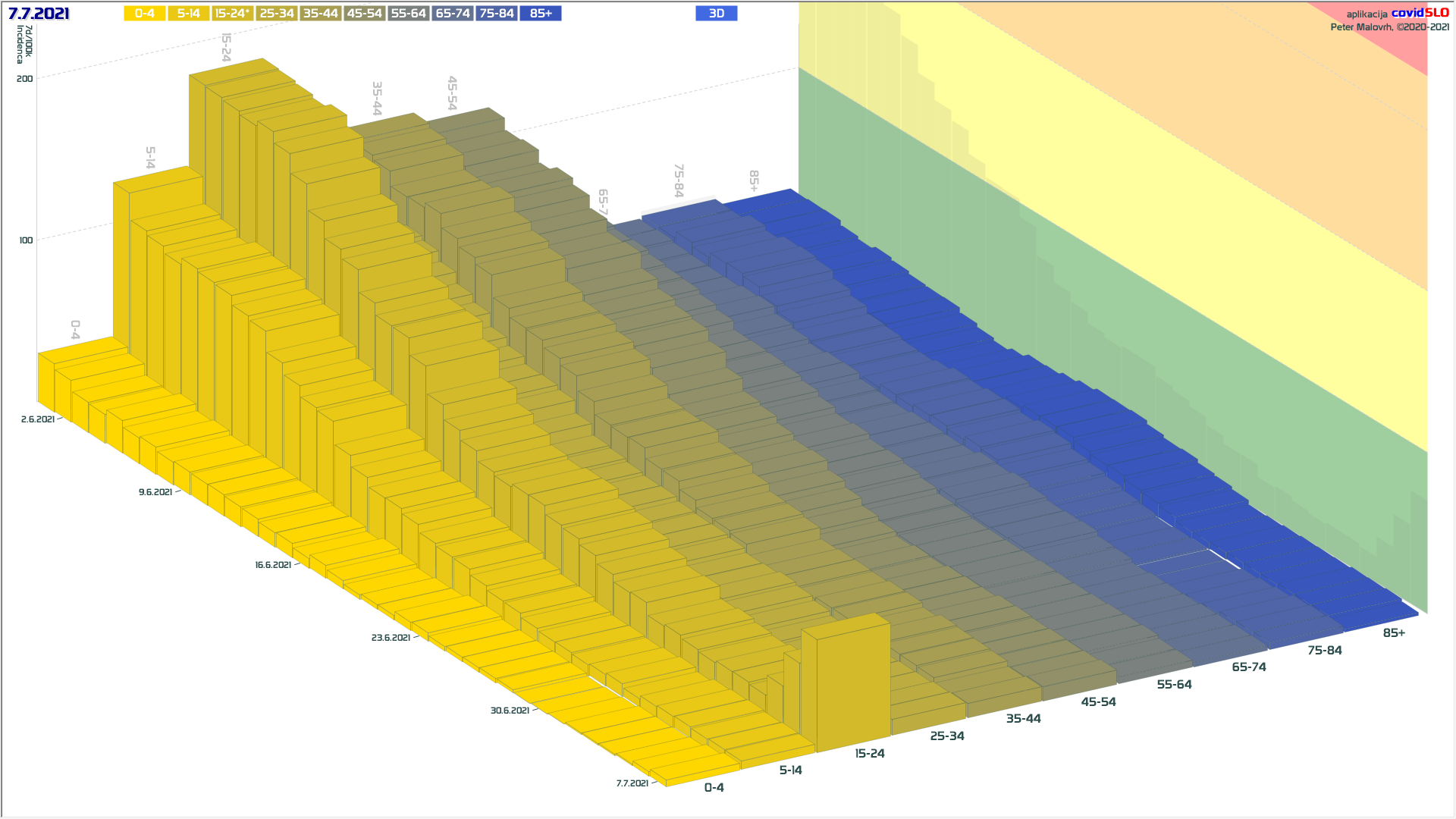The width and height of the screenshot is (1456, 819).
Task: Click the bottom 85+ axis label
Action: (x=1394, y=633)
